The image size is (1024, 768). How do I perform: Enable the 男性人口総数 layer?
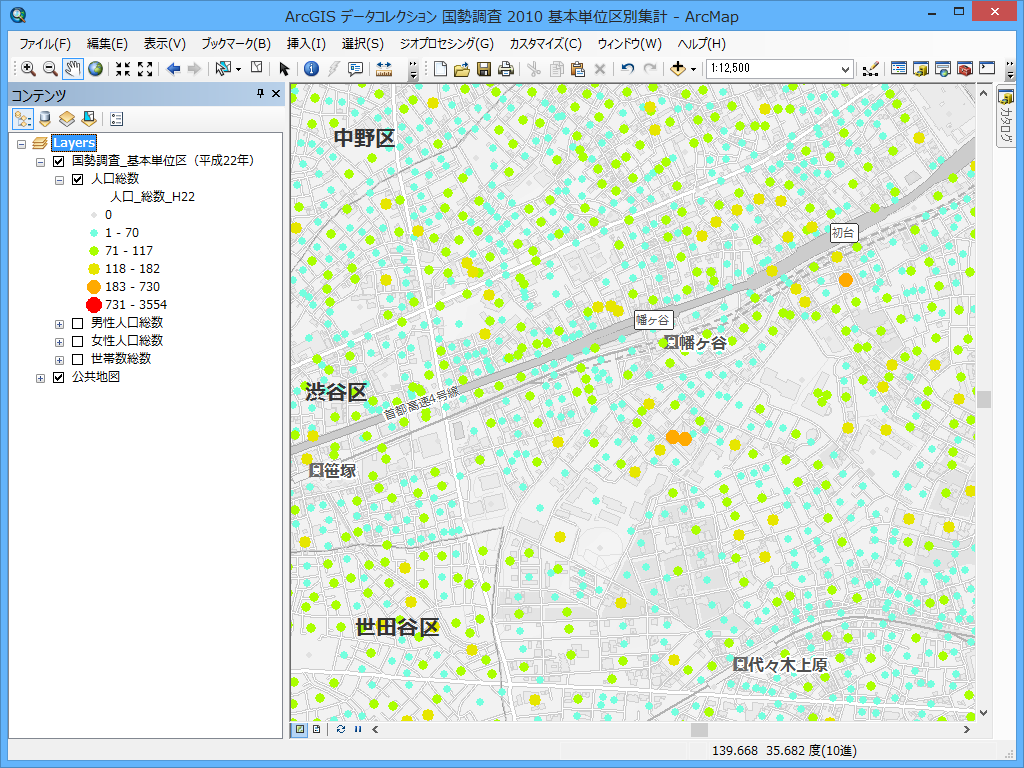pyautogui.click(x=78, y=323)
